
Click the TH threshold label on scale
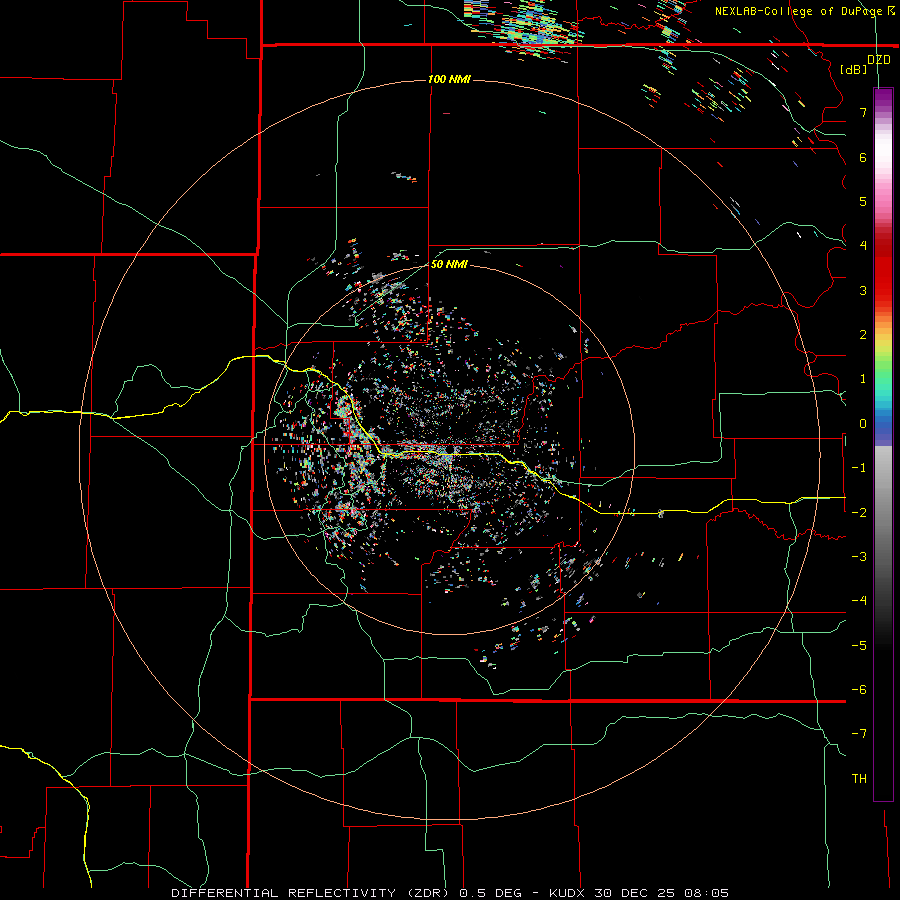[x=859, y=779]
